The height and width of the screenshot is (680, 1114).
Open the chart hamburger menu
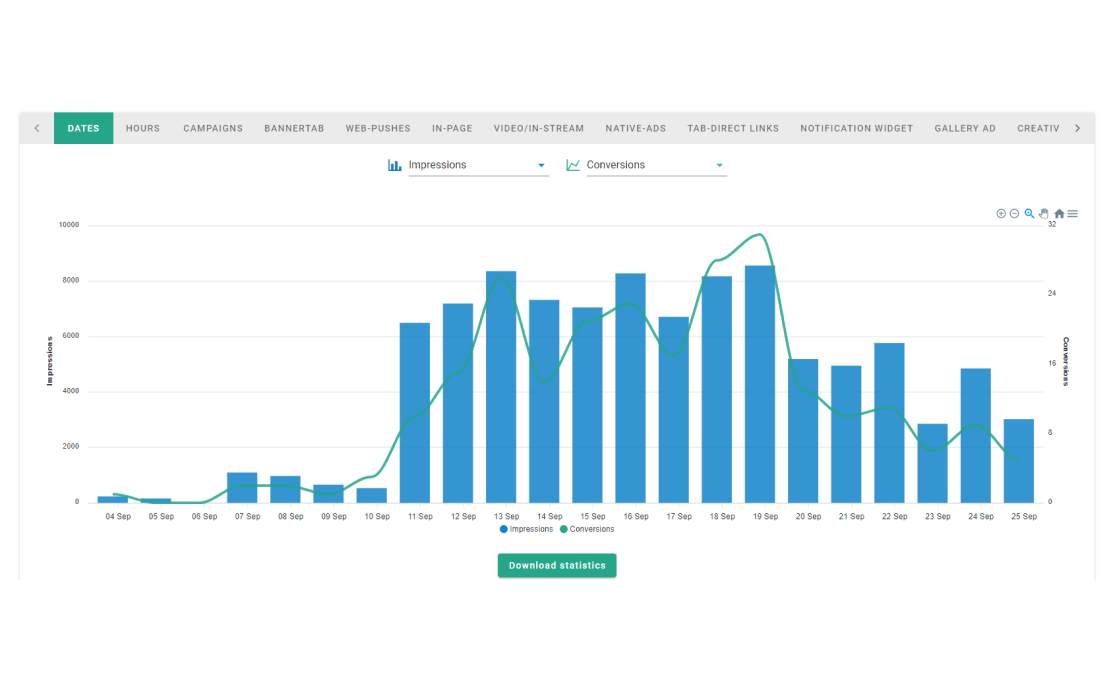coord(1073,214)
